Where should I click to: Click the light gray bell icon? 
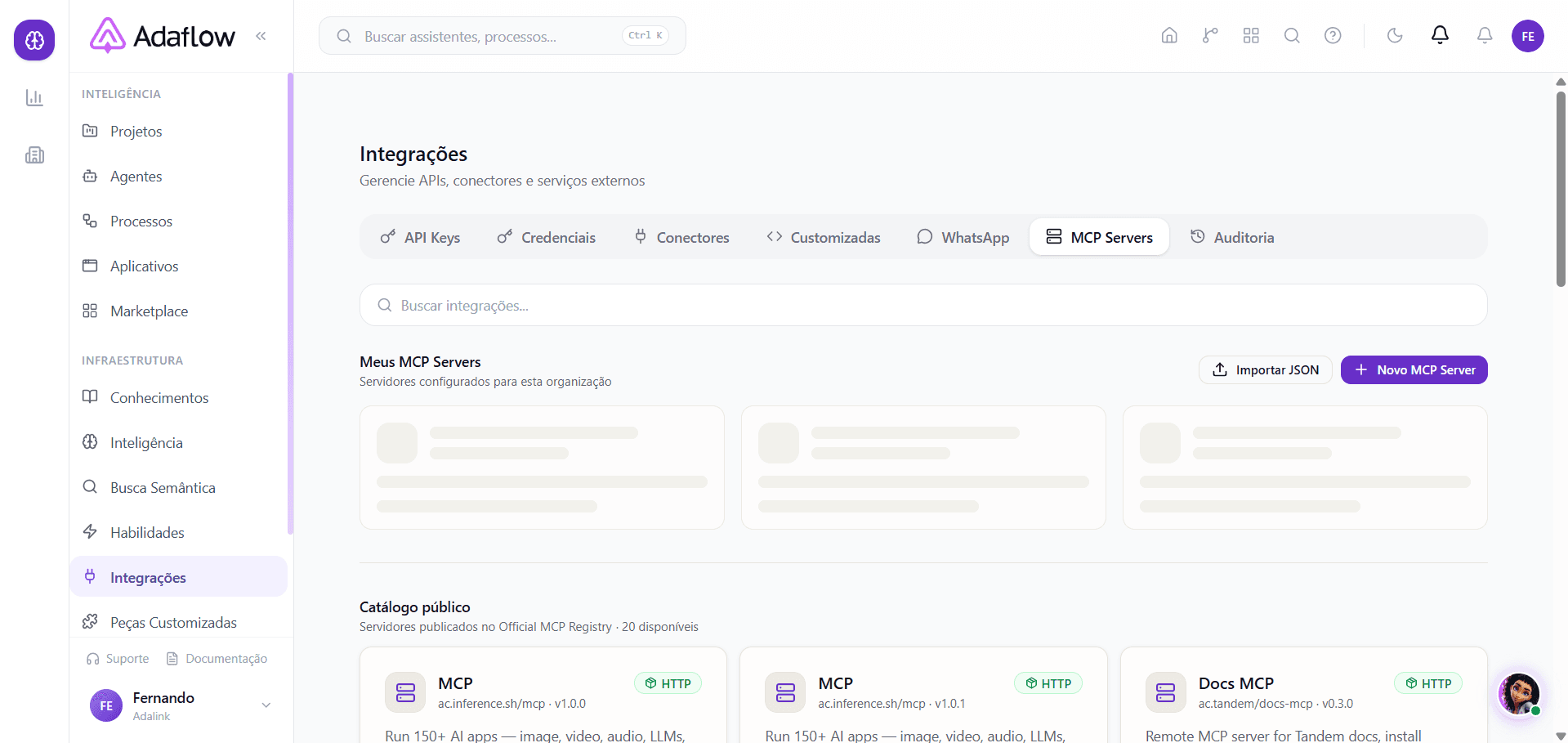1485,36
